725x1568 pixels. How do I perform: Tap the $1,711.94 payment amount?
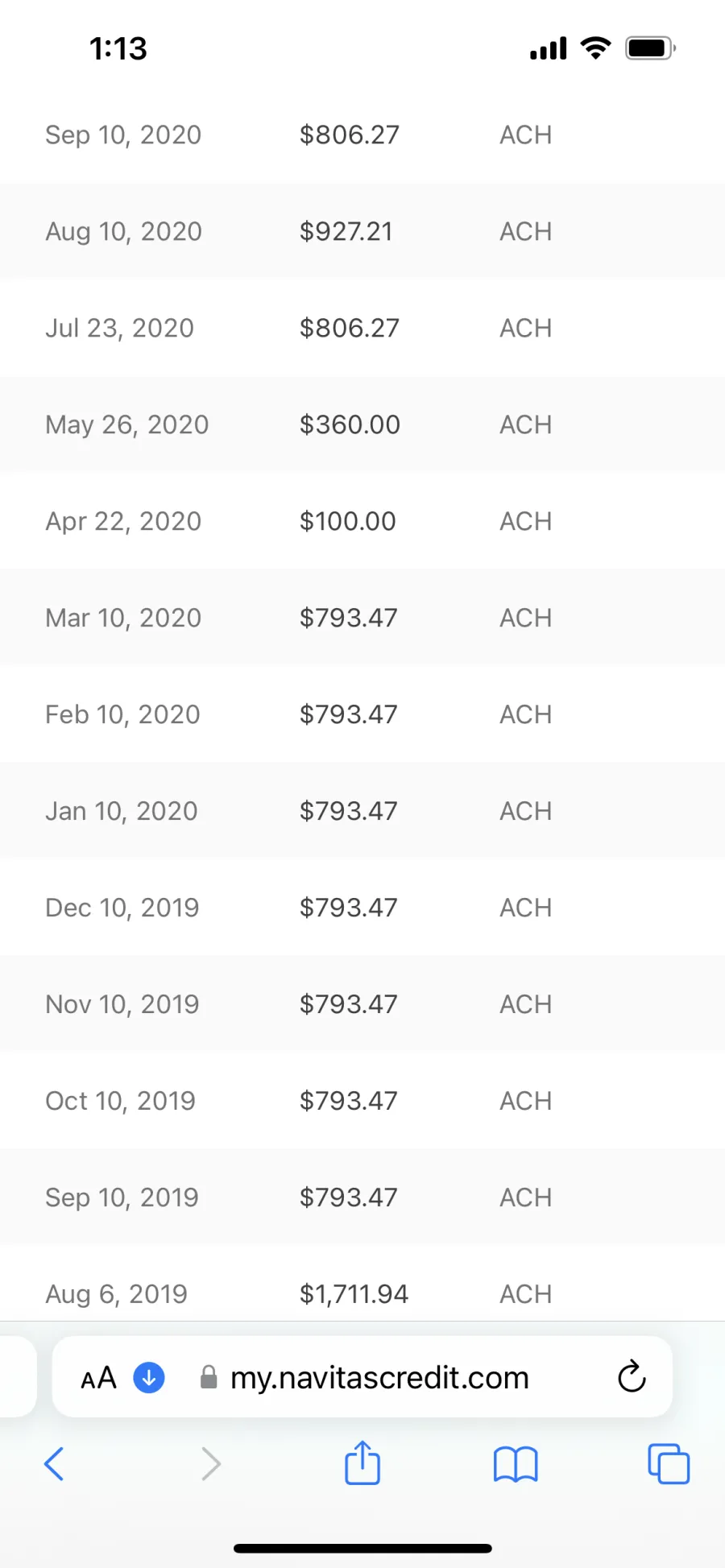[354, 1293]
